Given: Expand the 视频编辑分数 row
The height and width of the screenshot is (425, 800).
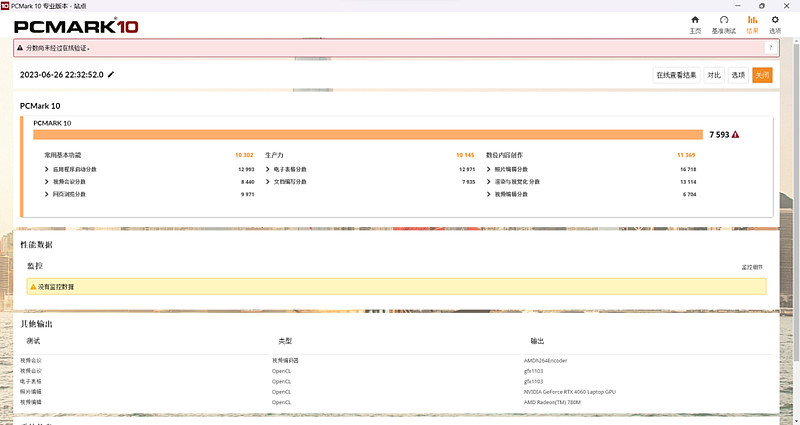Looking at the screenshot, I should coord(488,194).
